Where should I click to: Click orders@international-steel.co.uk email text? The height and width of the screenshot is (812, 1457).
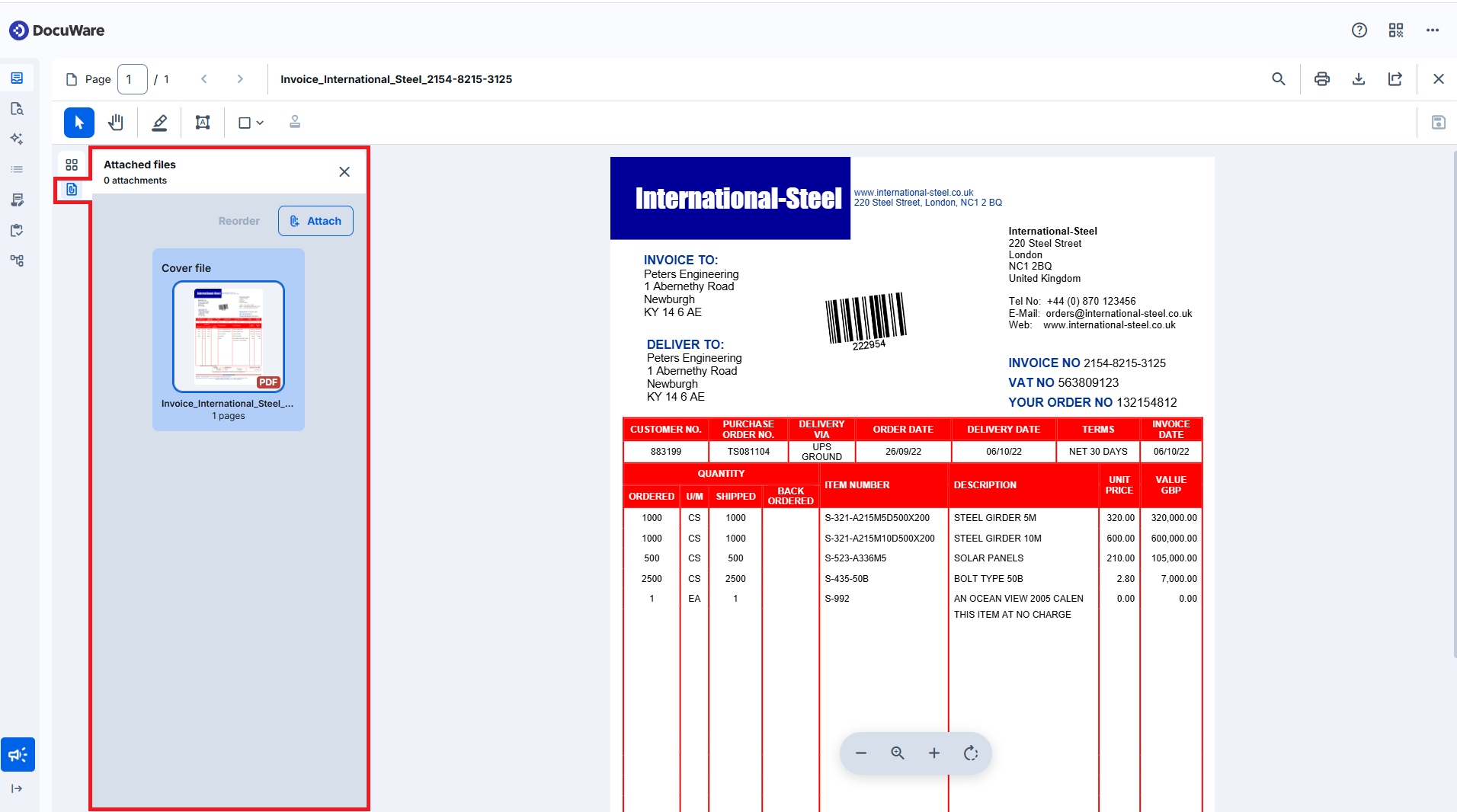1119,314
